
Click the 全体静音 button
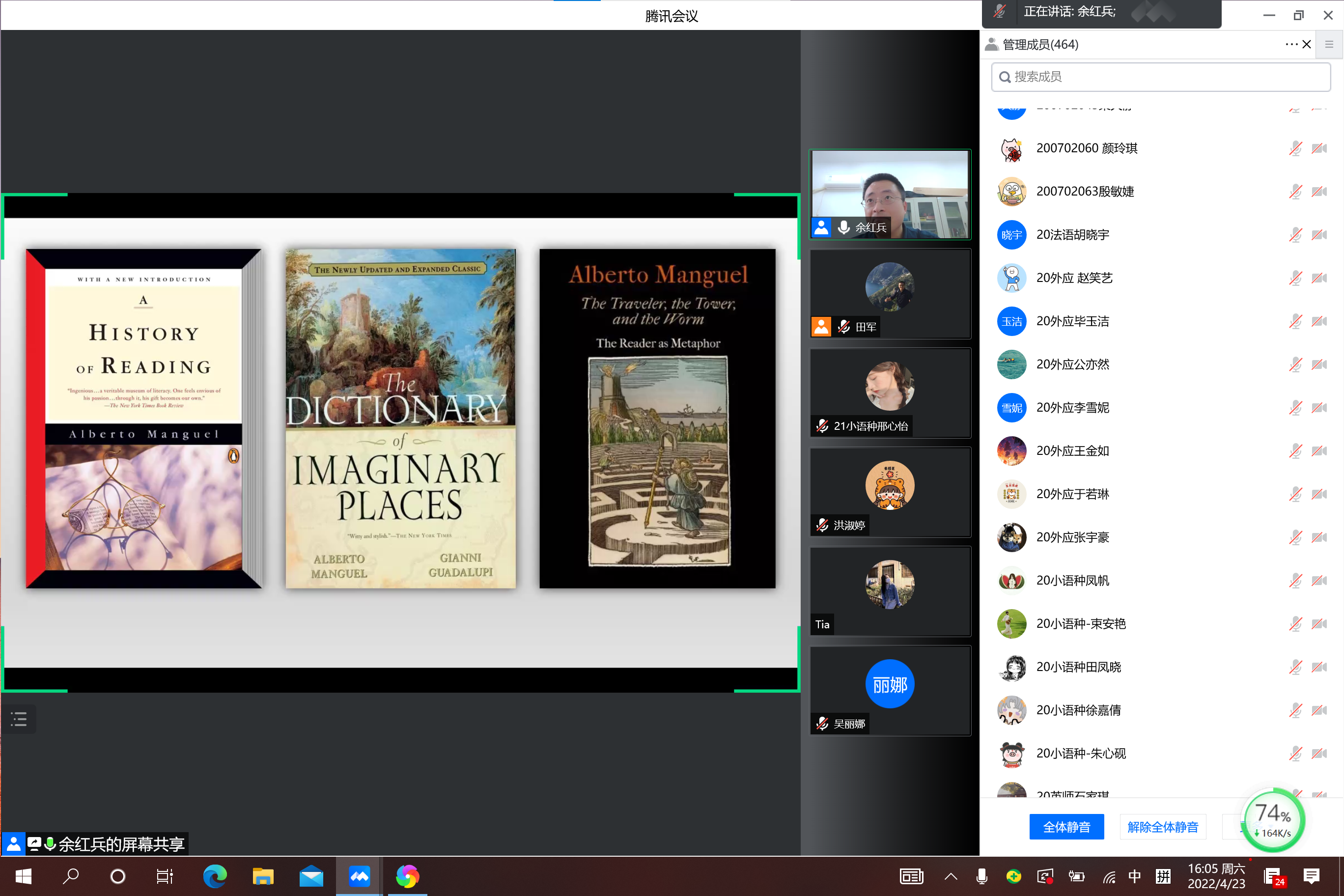coord(1066,826)
